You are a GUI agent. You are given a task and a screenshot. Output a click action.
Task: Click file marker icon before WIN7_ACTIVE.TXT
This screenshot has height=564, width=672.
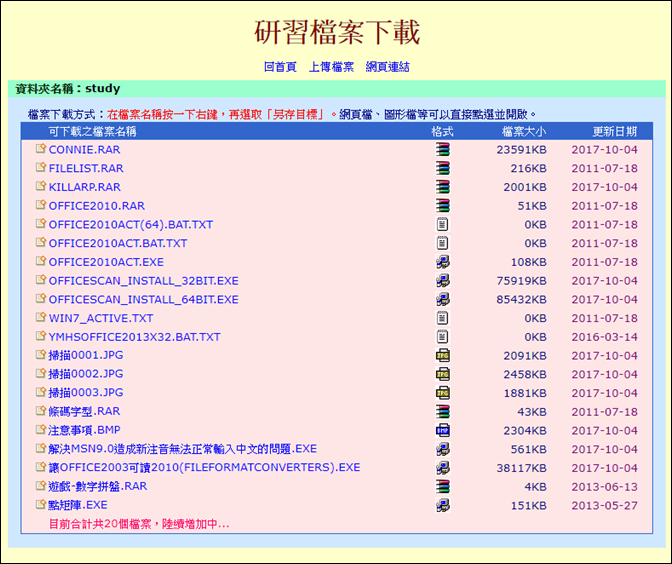[41, 317]
